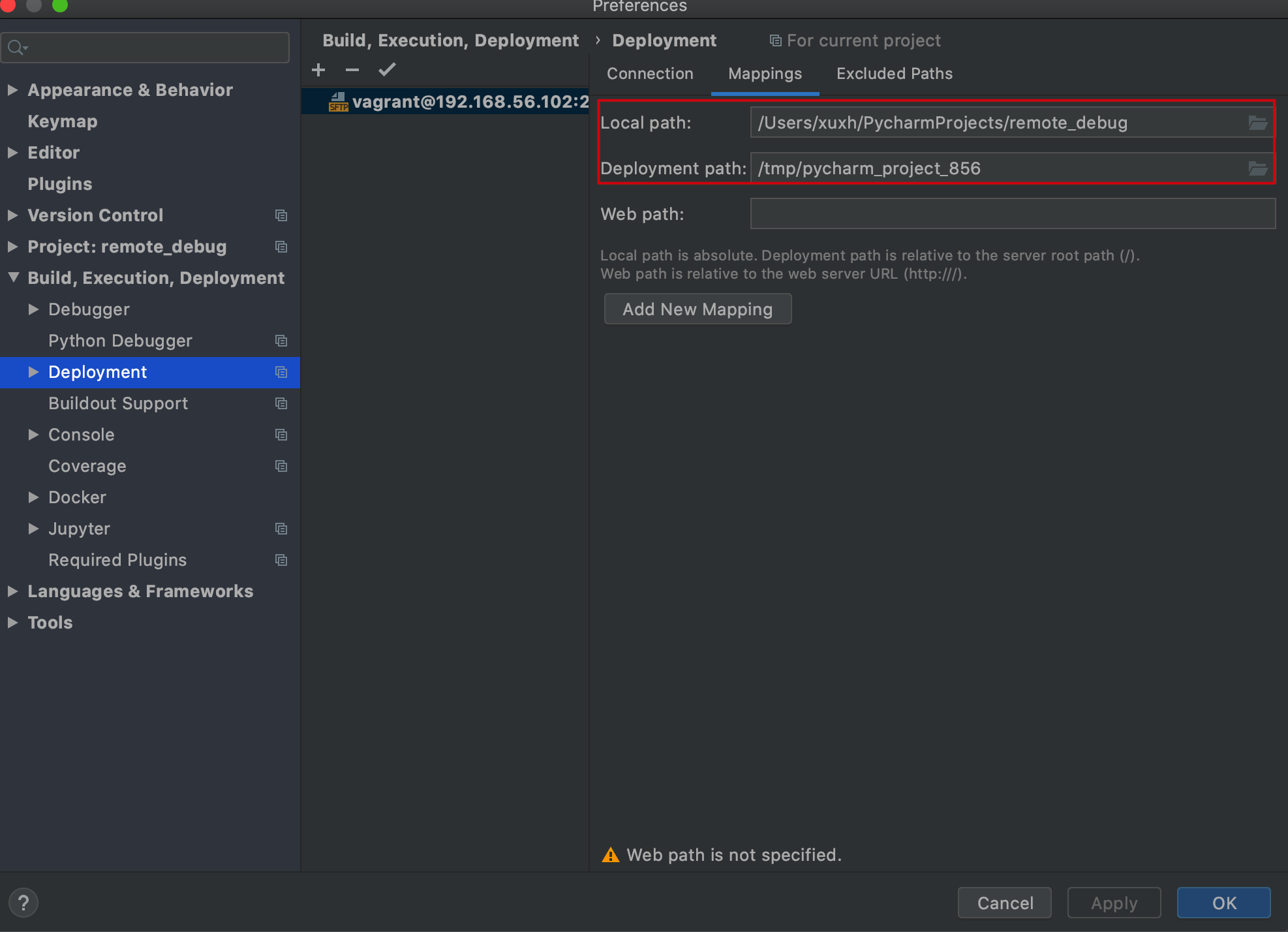Expand Version Control section
Viewport: 1288px width, 932px height.
(x=12, y=215)
